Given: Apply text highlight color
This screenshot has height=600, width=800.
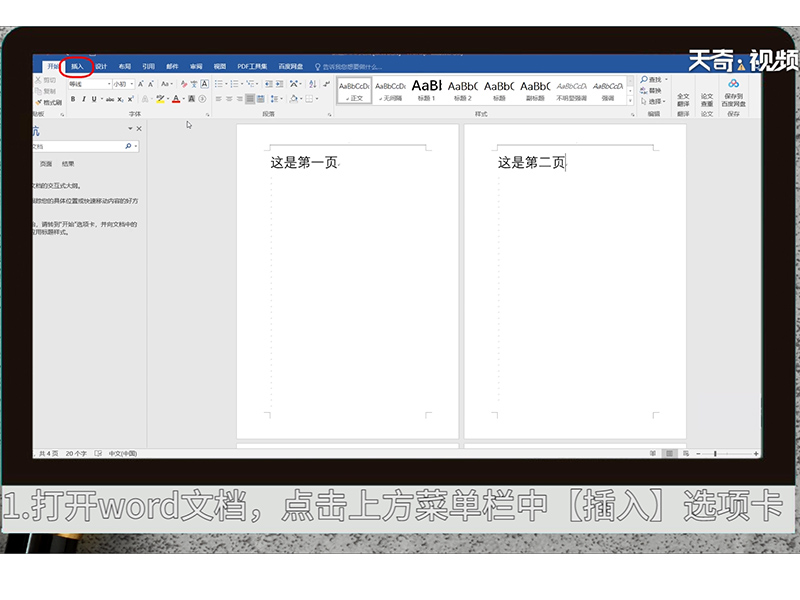Looking at the screenshot, I should point(160,98).
